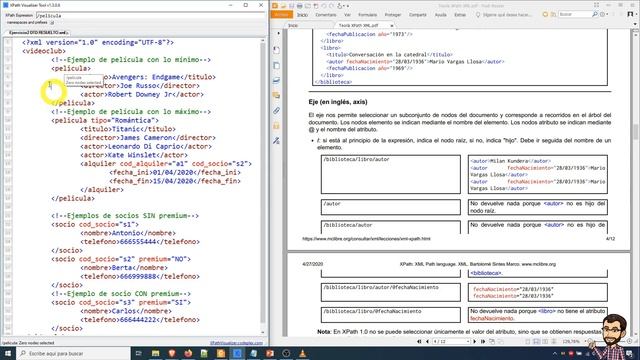Click the mclibre.org URL in the PDF footer
This screenshot has height=360, width=640.
click(x=366, y=239)
